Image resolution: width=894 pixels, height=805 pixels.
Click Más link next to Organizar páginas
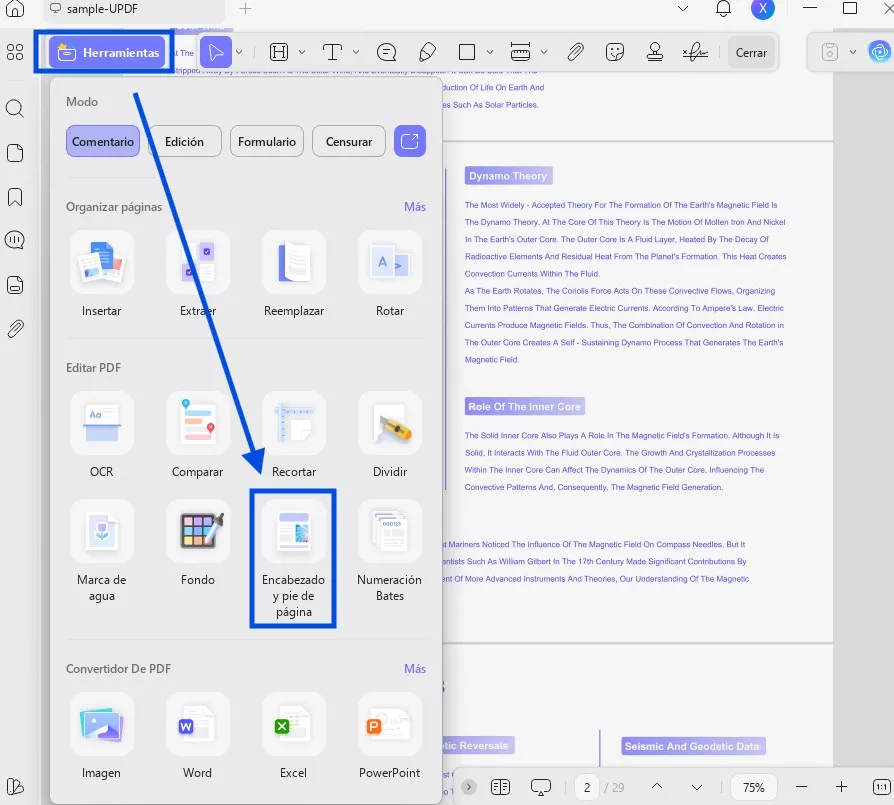[415, 206]
